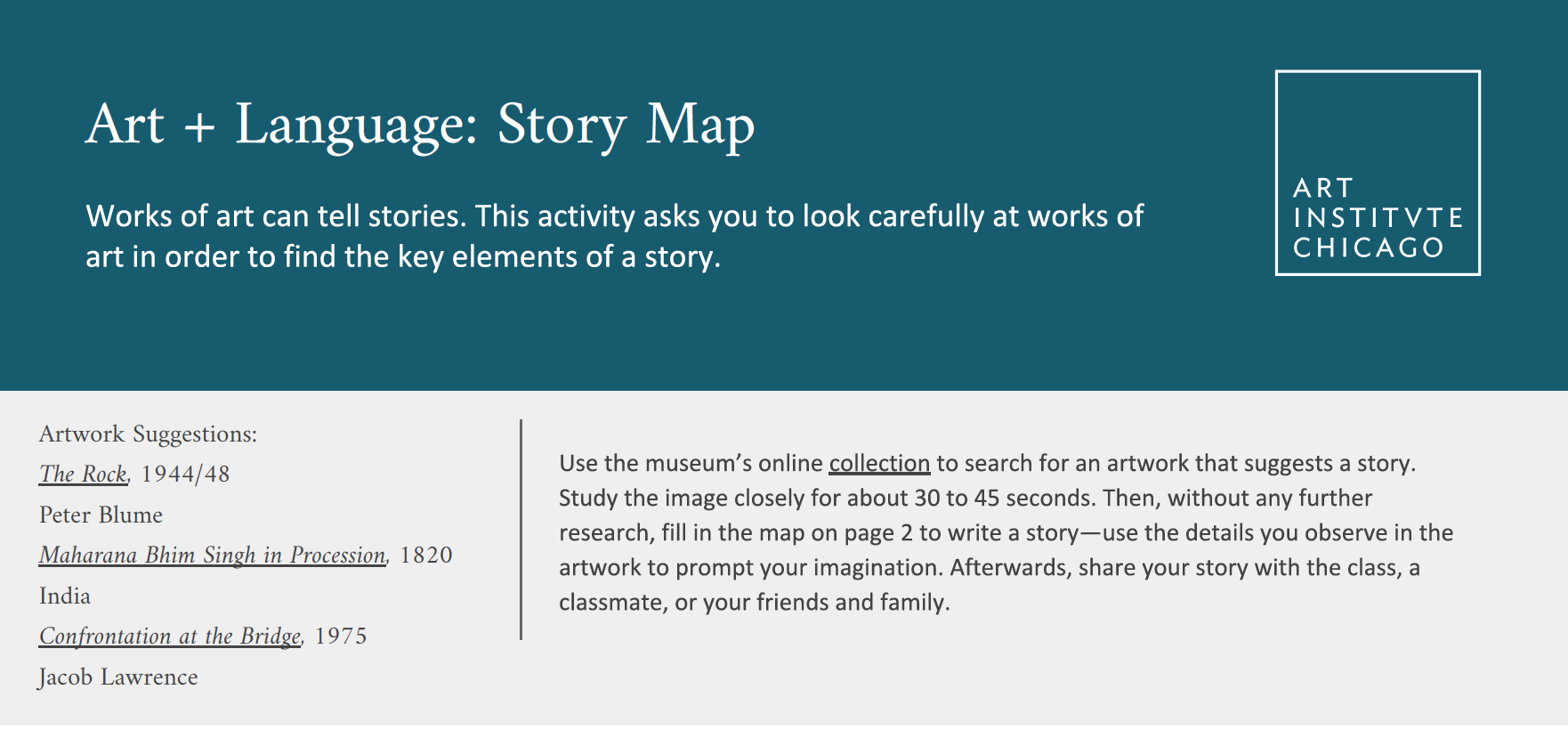1568x730 pixels.
Task: Click the Art Institute Chicago logo
Action: (x=1377, y=173)
